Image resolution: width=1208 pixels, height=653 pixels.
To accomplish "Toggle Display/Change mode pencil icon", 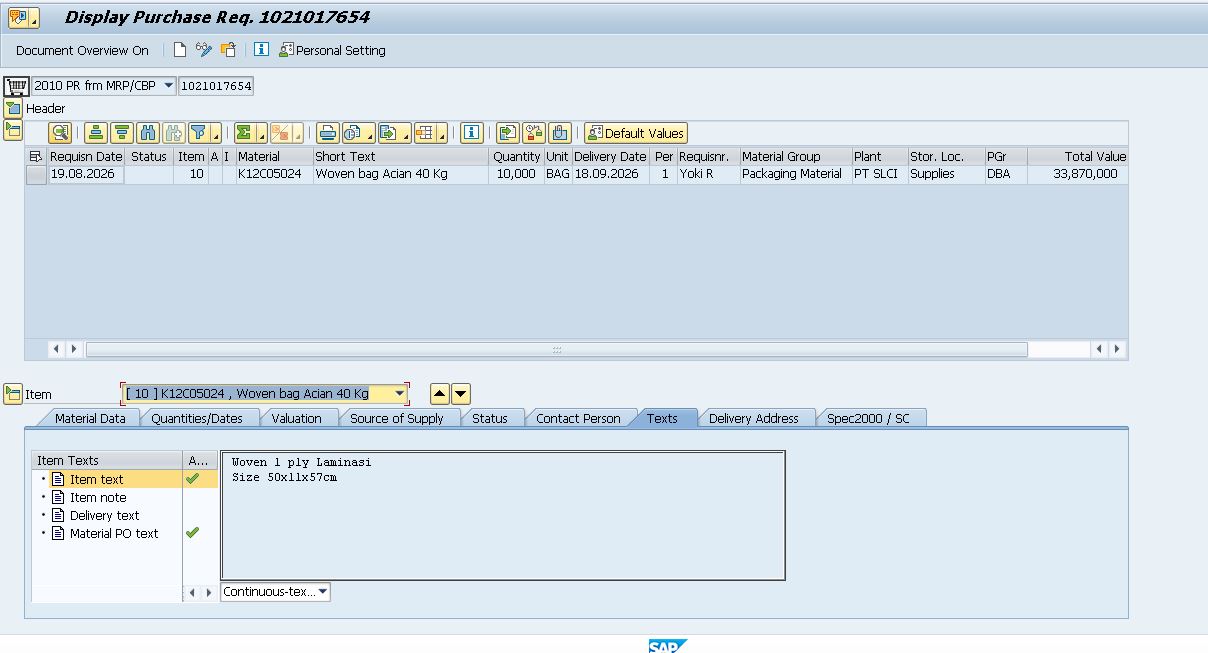I will pos(204,50).
